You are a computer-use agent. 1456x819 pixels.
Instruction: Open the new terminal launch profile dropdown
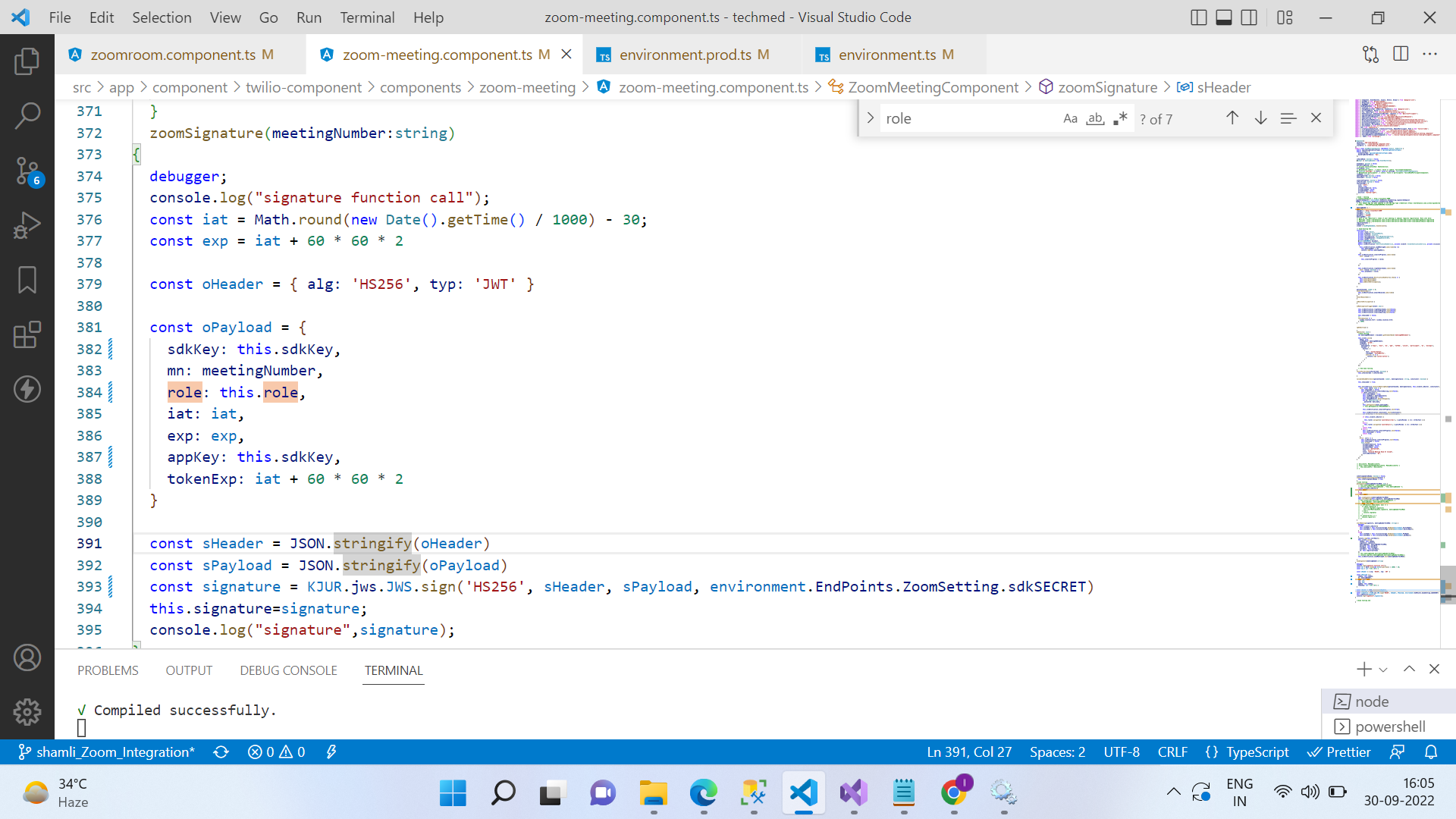point(1383,670)
